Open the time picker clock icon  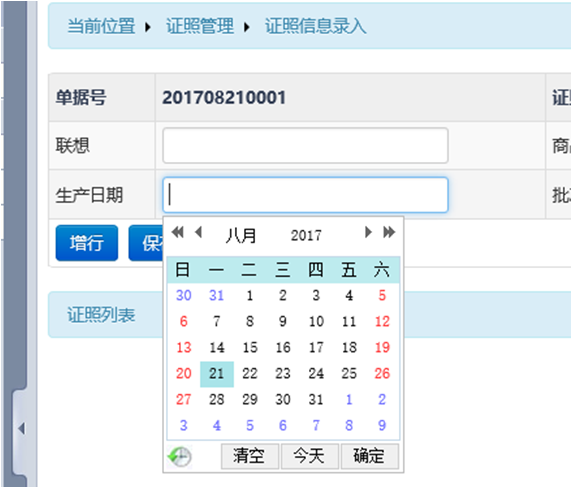[179, 456]
